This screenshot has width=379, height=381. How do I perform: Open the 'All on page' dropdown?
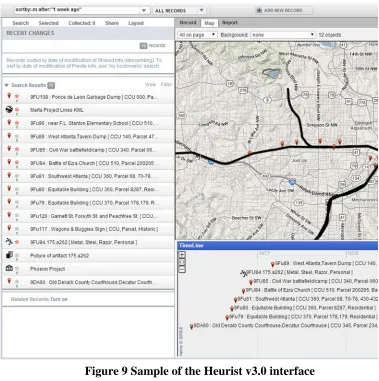tap(197, 35)
